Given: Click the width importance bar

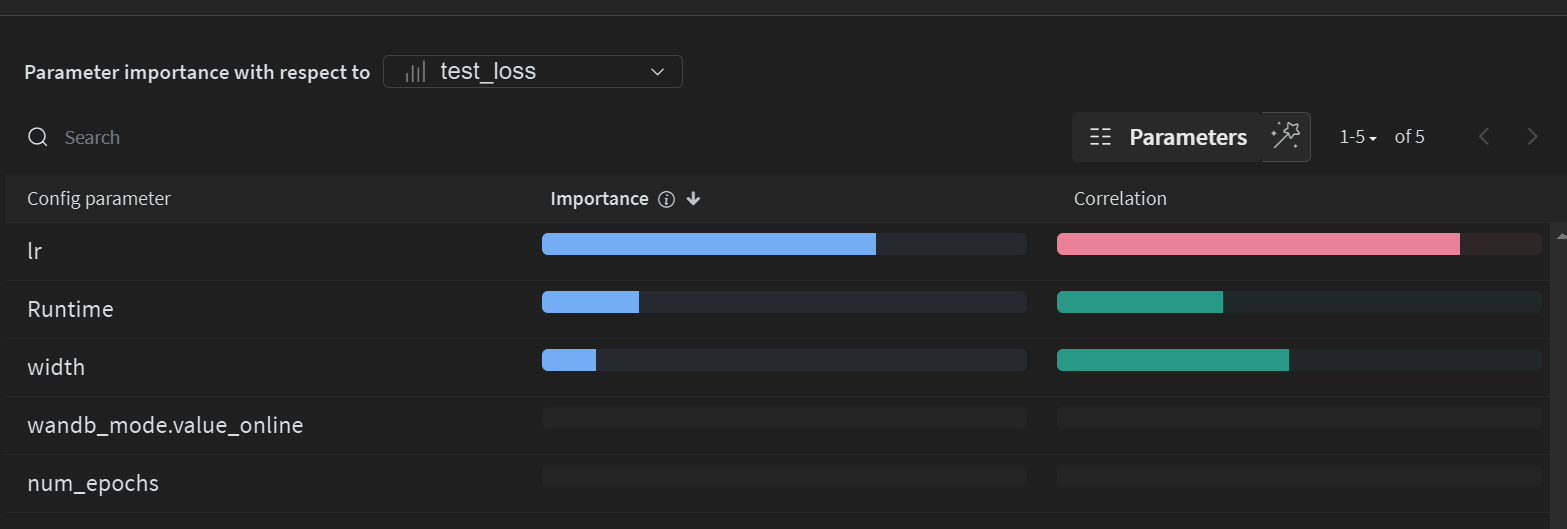Looking at the screenshot, I should pyautogui.click(x=570, y=360).
